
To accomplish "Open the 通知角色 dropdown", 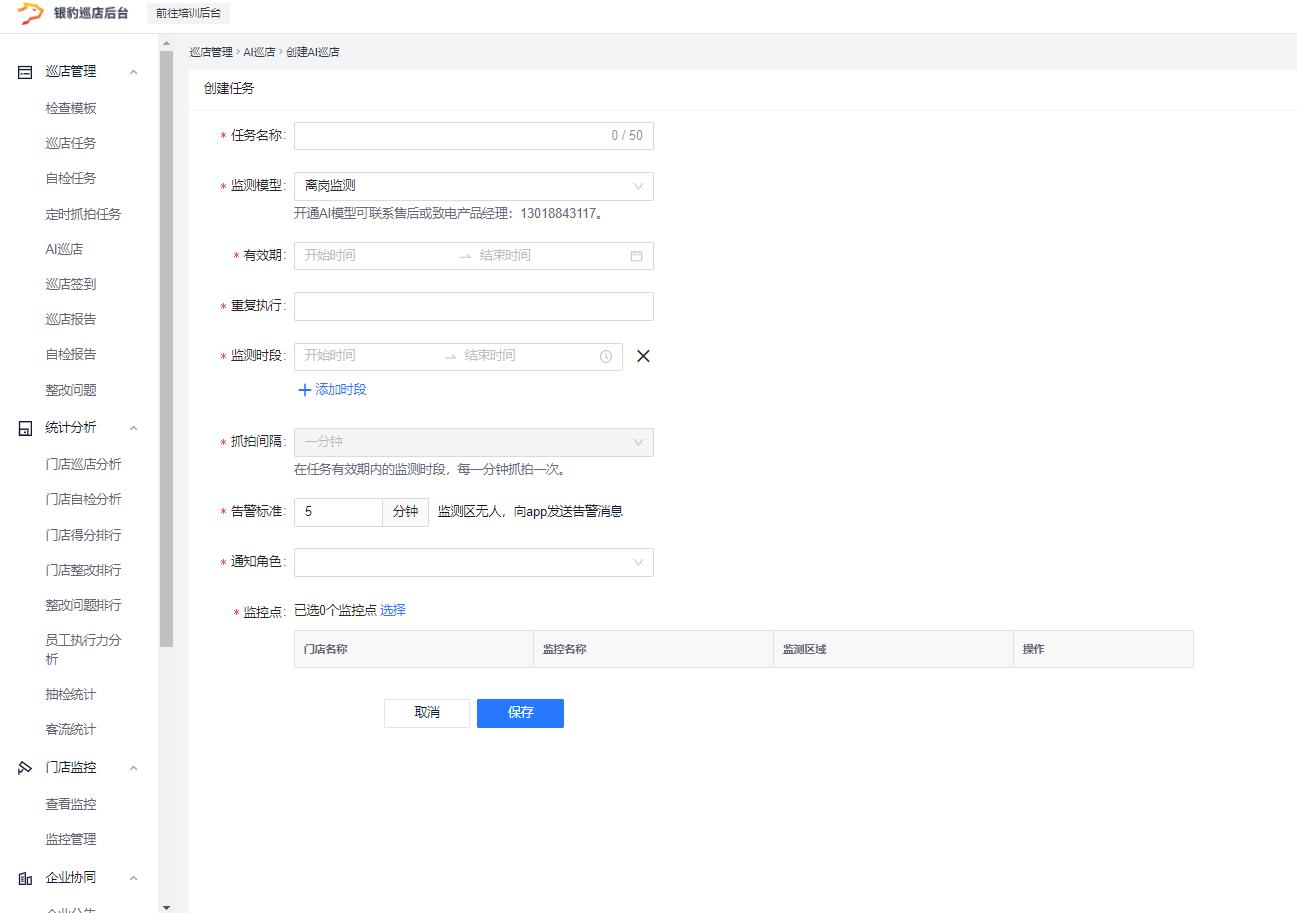I will pos(473,562).
